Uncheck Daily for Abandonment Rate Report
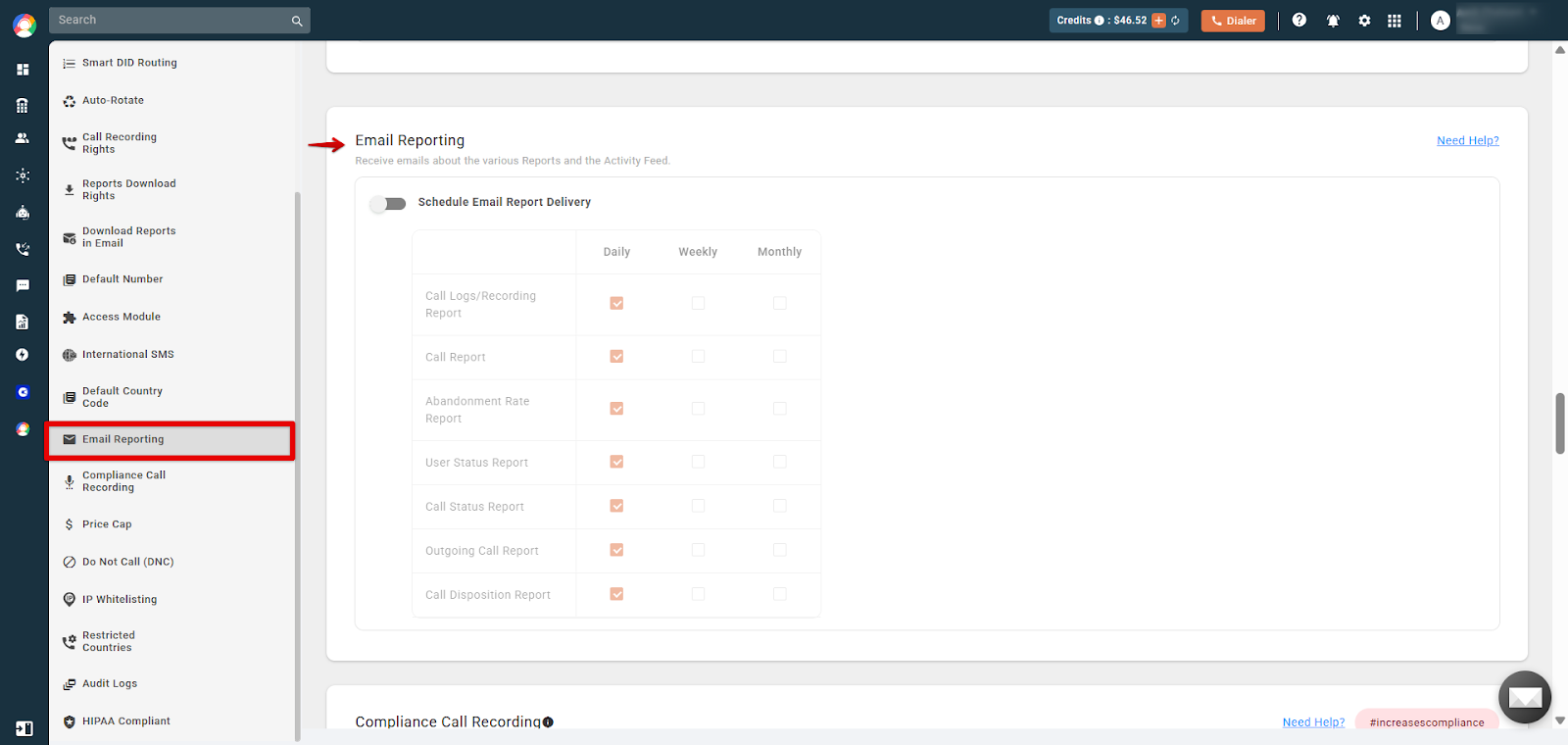Screen dimensions: 1568x745 coord(616,409)
